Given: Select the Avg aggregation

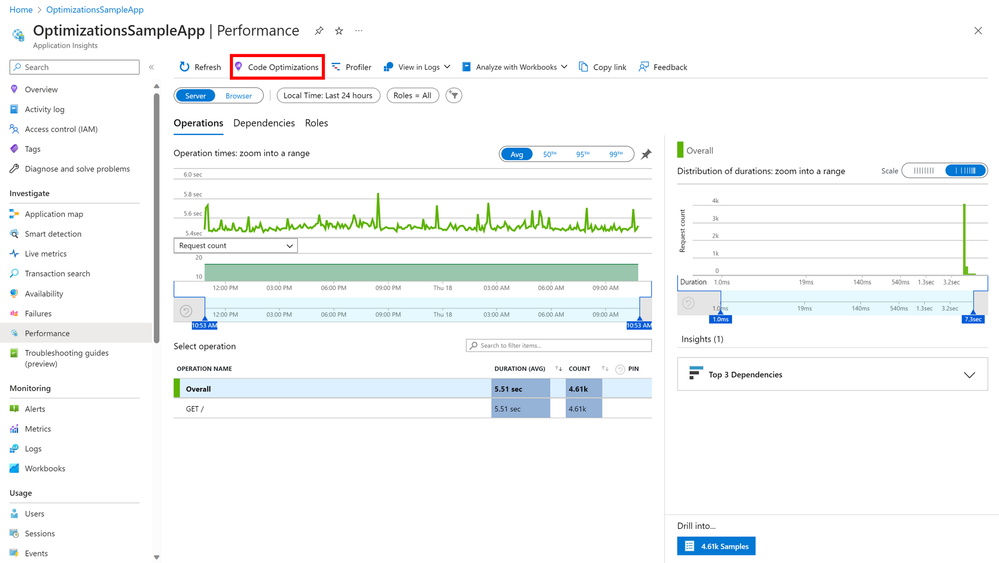Looking at the screenshot, I should (x=517, y=154).
